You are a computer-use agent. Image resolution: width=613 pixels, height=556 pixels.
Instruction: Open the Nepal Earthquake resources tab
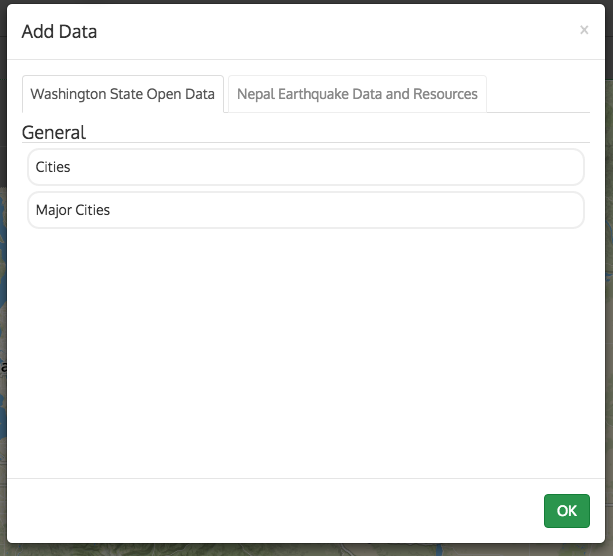(357, 94)
